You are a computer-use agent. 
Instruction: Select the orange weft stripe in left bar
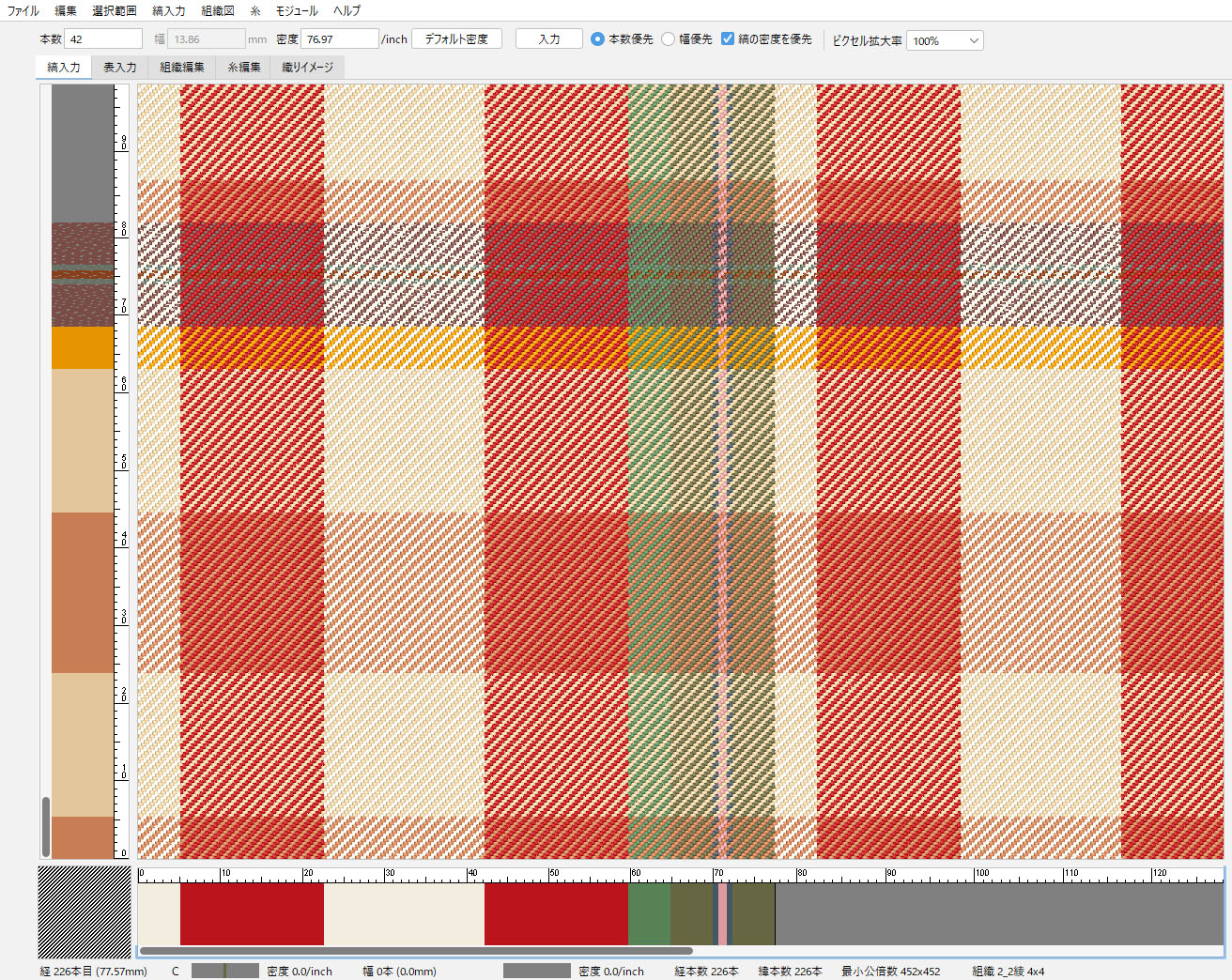83,347
